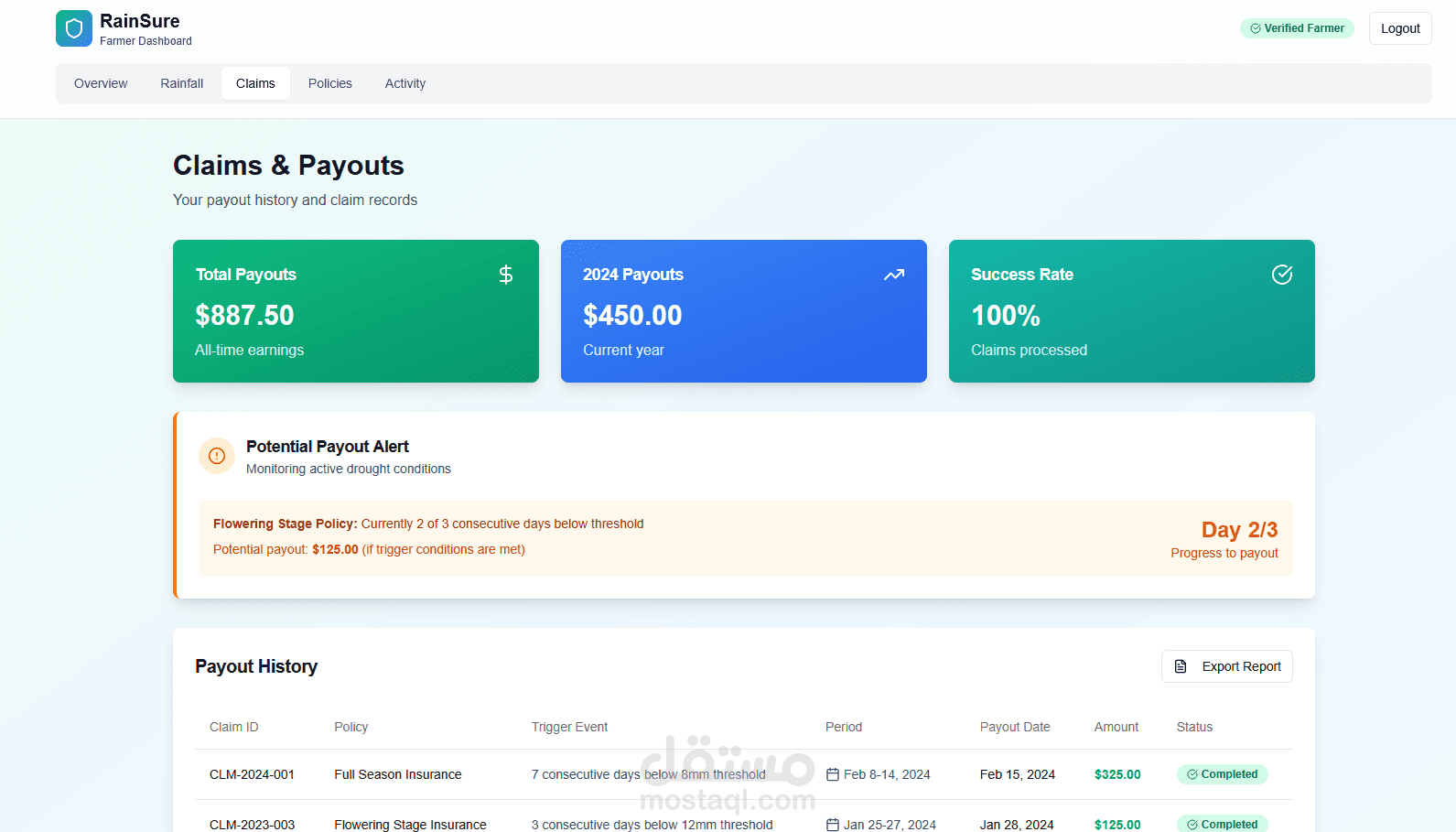Open the Activity tab
The image size is (1456, 832).
405,83
